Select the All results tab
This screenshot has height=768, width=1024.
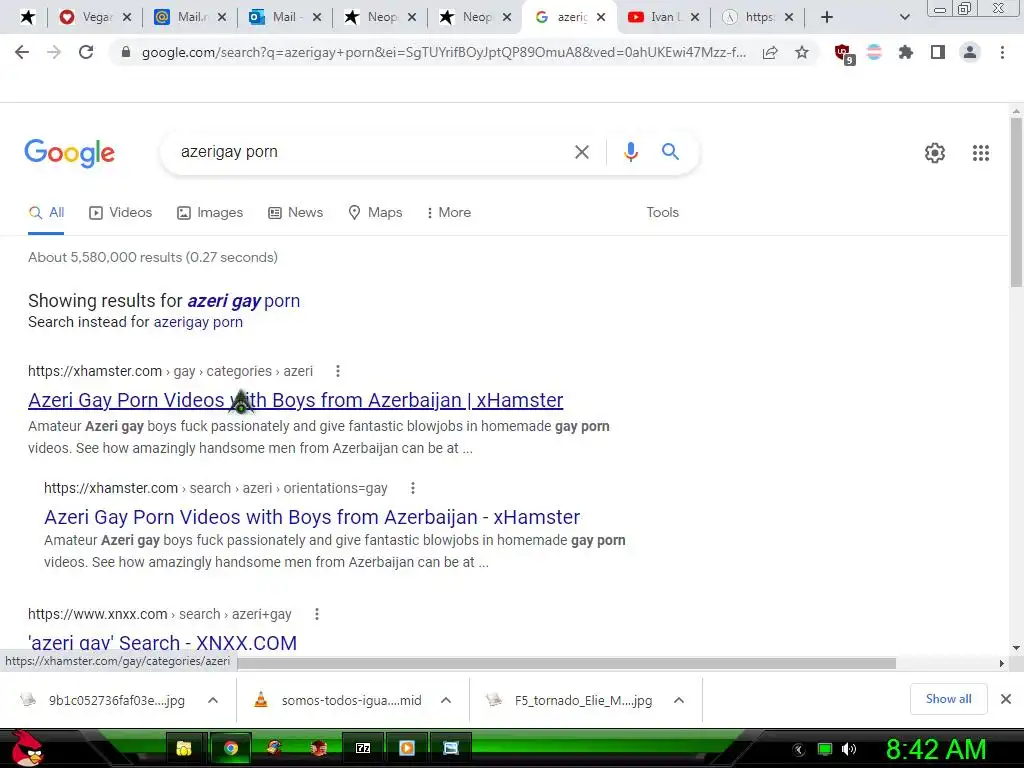pos(46,212)
